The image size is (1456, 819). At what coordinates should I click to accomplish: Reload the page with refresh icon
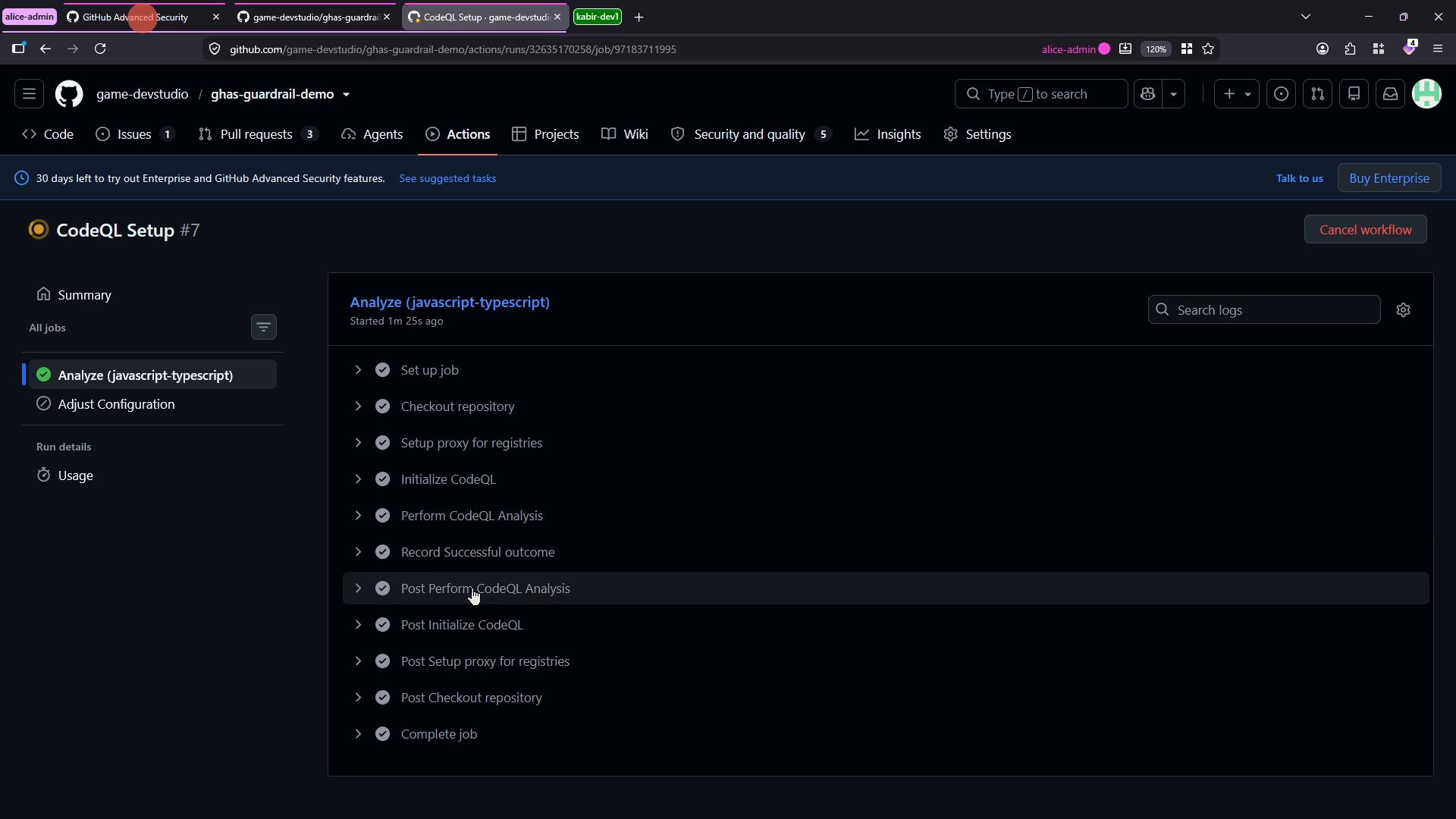tap(100, 49)
